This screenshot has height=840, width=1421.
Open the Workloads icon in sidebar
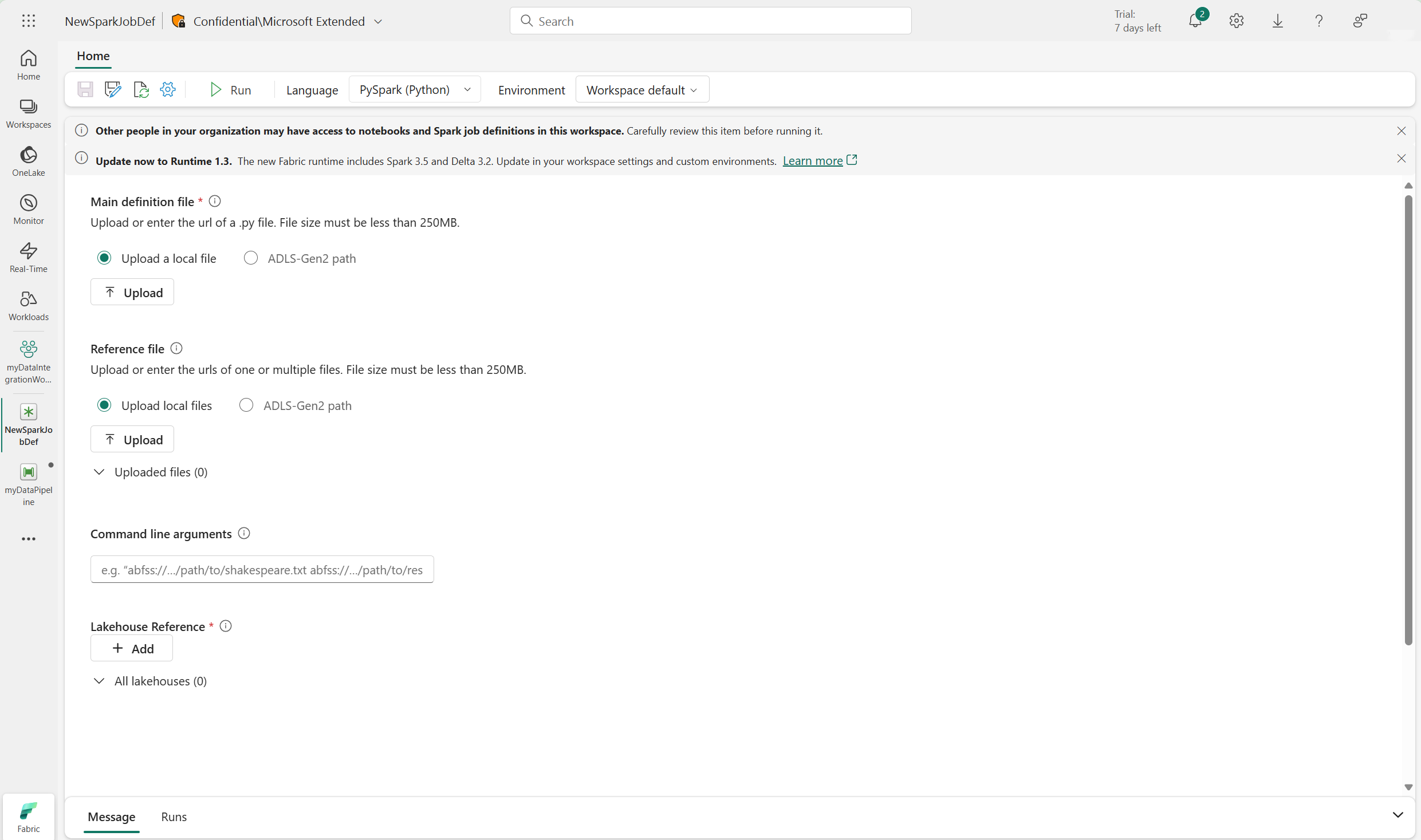(x=28, y=305)
